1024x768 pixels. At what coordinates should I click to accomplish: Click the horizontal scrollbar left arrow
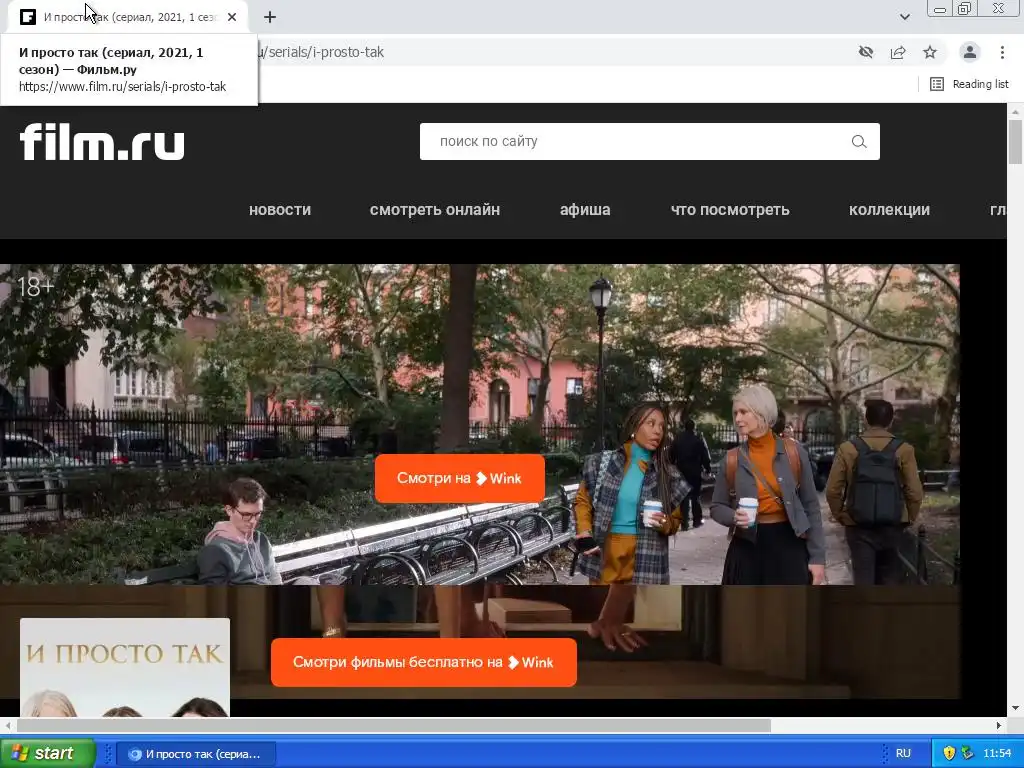tap(7, 726)
